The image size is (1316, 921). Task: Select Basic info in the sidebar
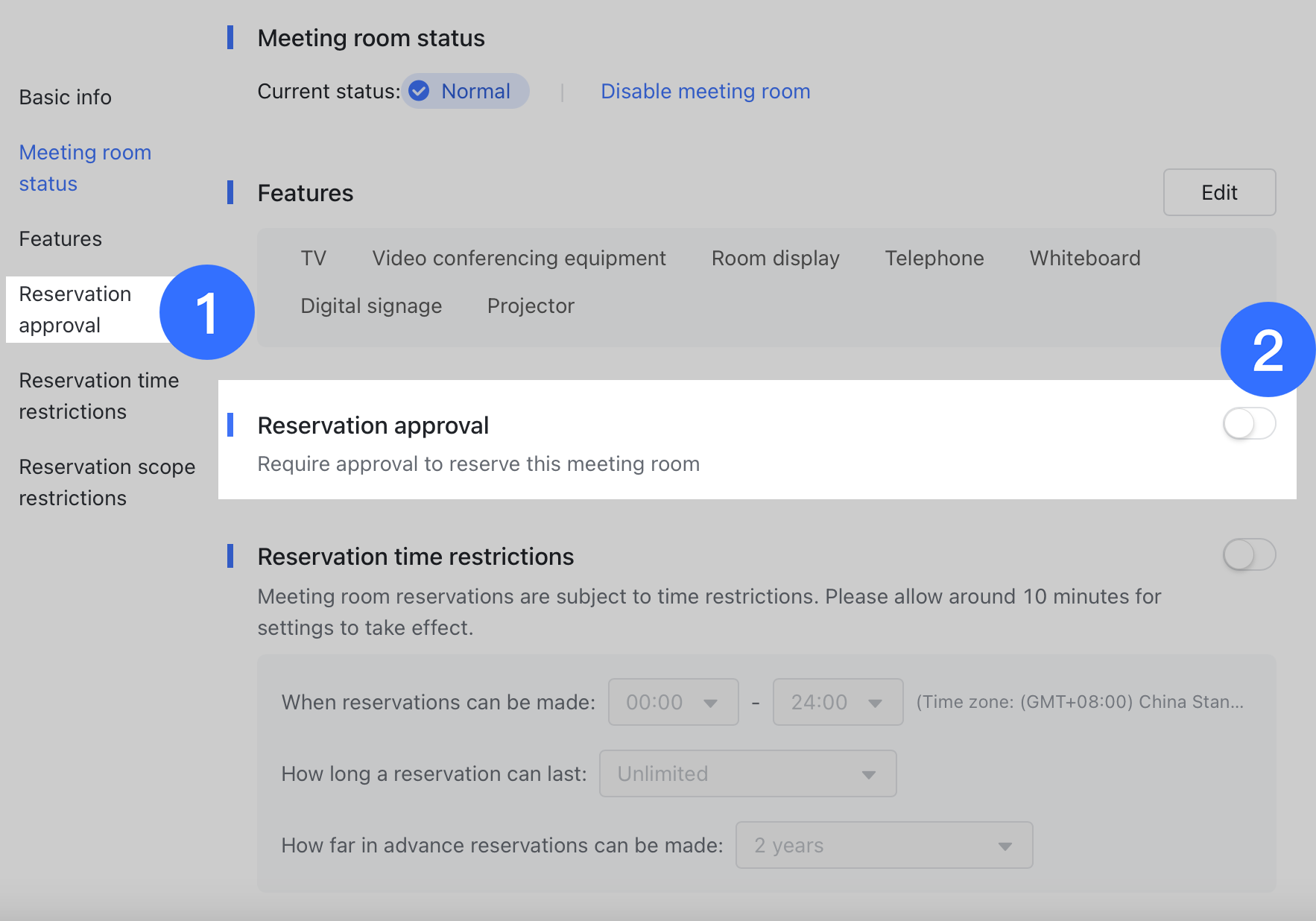[x=66, y=97]
